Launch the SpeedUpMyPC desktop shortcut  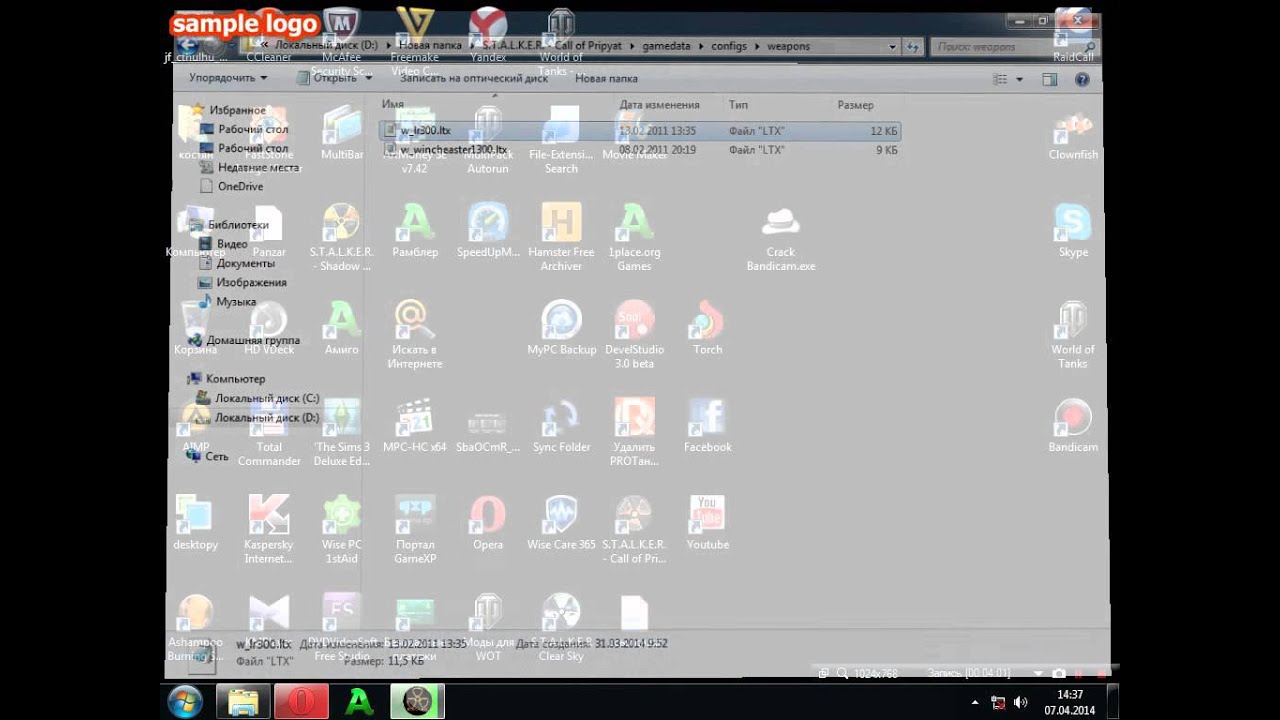pyautogui.click(x=488, y=231)
